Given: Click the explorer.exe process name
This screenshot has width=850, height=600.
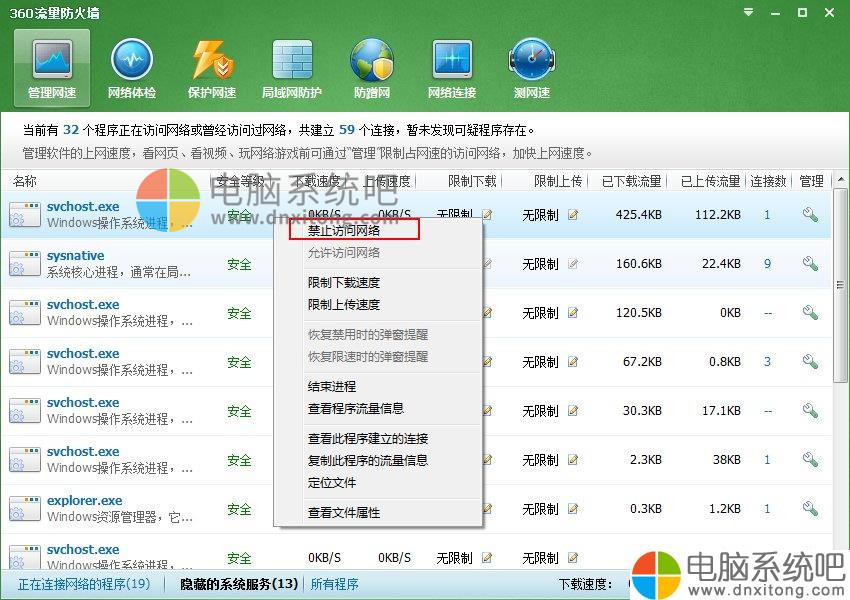Looking at the screenshot, I should point(85,500).
